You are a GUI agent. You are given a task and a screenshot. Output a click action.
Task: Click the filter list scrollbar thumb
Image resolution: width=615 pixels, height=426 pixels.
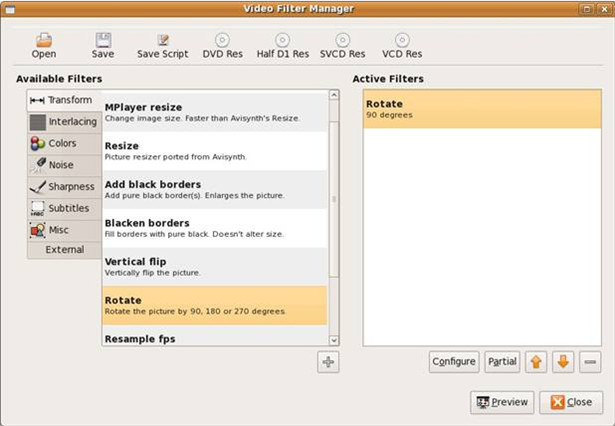point(334,199)
